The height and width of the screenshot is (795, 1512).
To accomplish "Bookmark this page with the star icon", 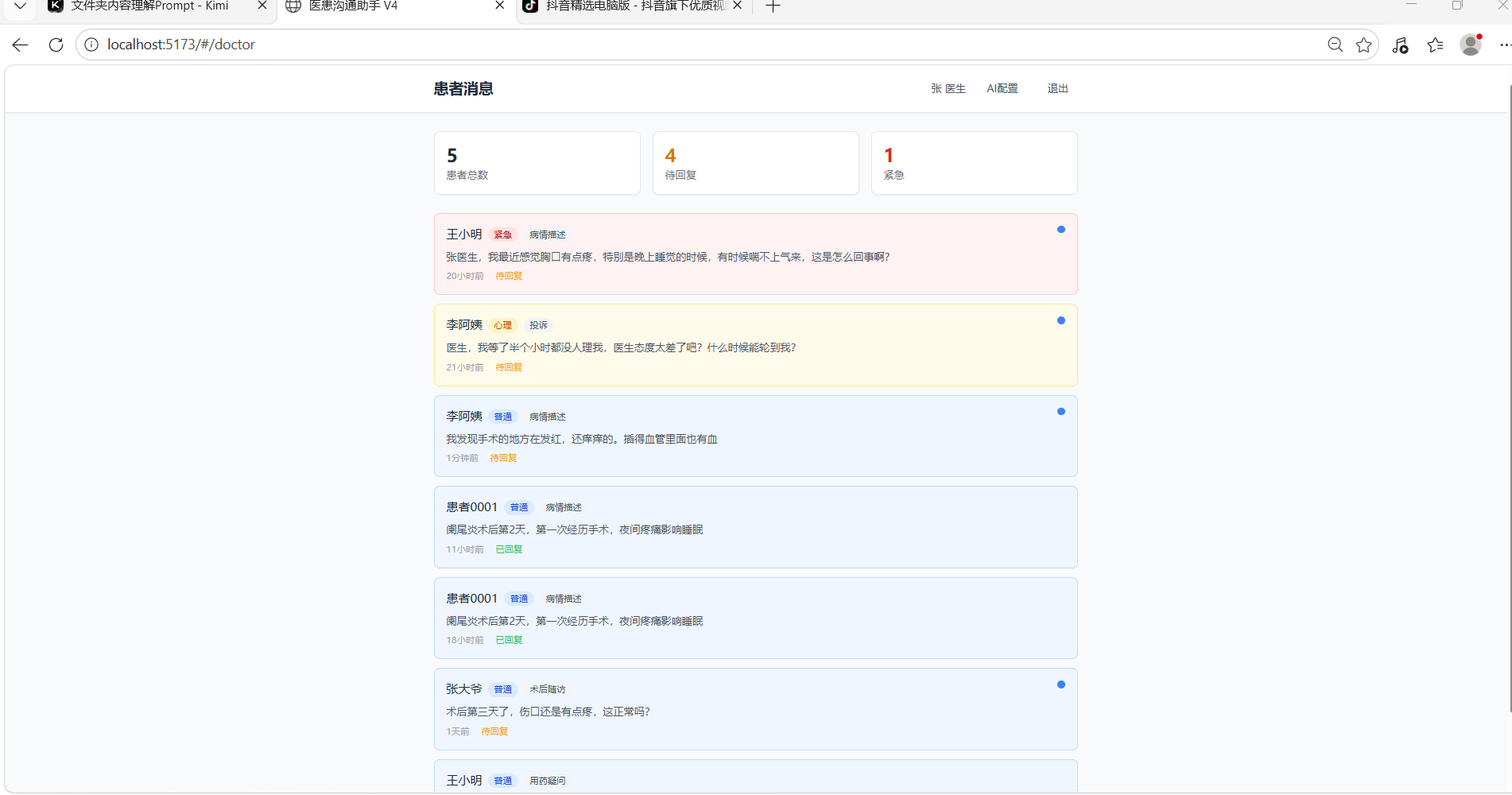I will pos(1364,45).
